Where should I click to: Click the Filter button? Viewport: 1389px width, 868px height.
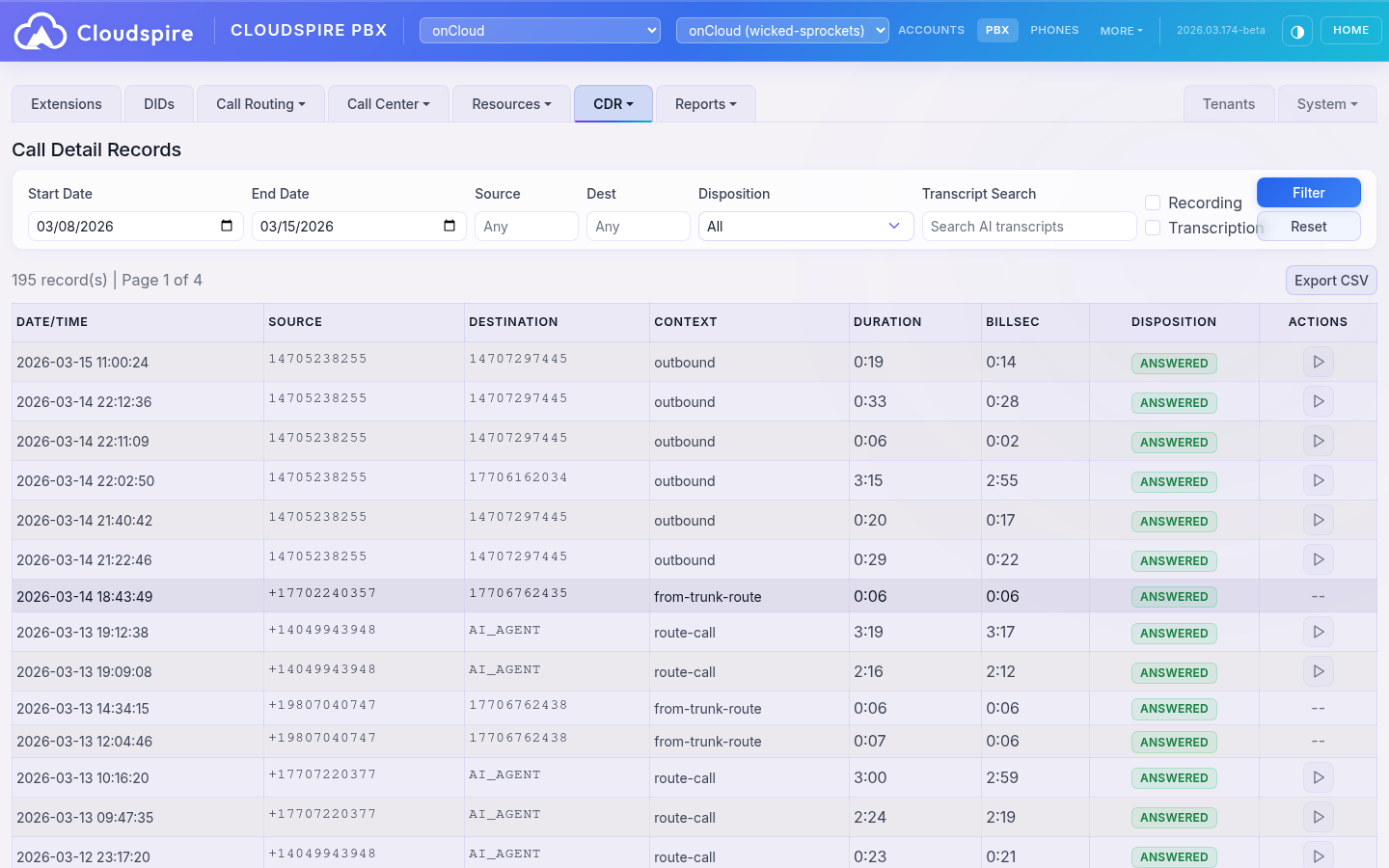pos(1308,192)
